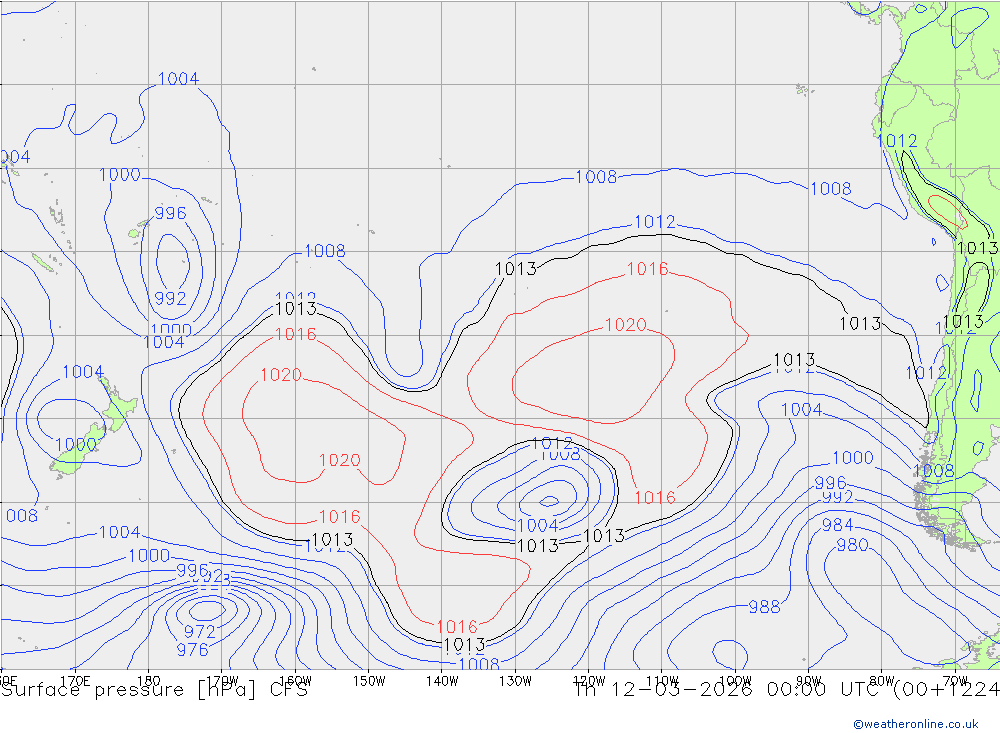Click the weatheronline.co.uk copyright link

915,723
